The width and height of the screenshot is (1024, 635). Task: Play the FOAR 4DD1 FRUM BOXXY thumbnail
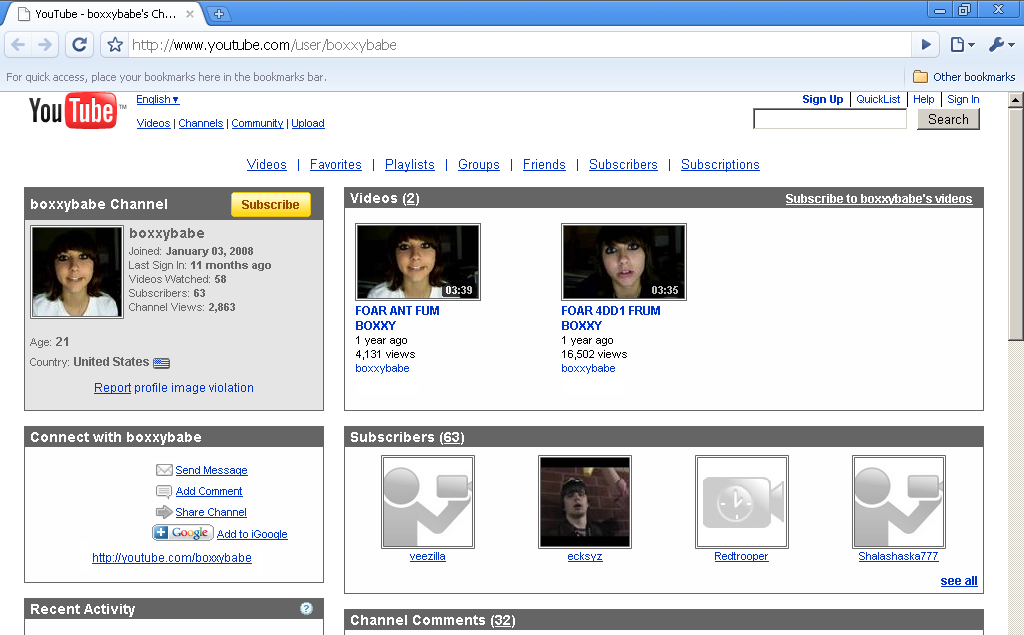tap(624, 262)
